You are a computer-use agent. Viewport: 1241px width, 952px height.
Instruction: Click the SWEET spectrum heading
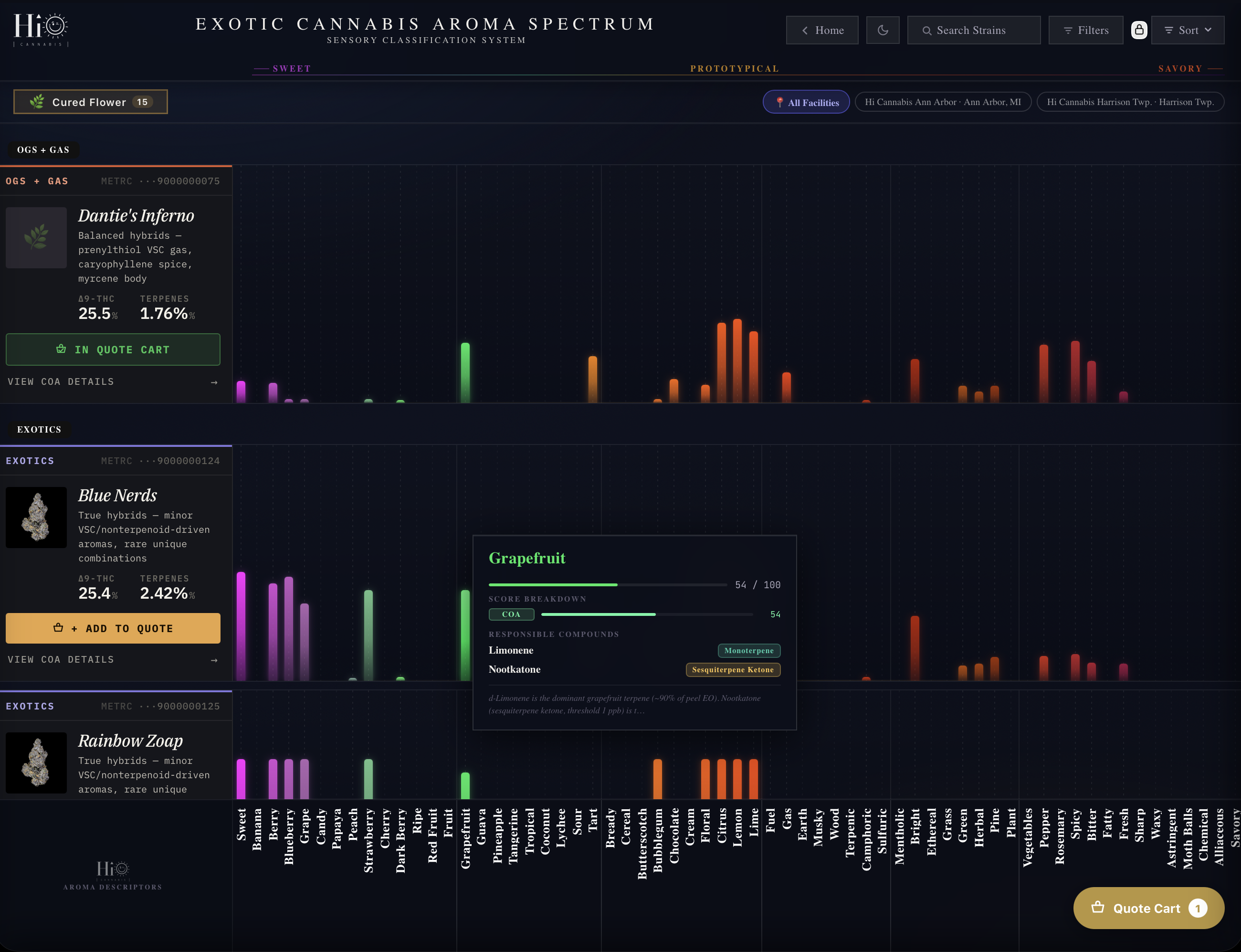pos(292,69)
